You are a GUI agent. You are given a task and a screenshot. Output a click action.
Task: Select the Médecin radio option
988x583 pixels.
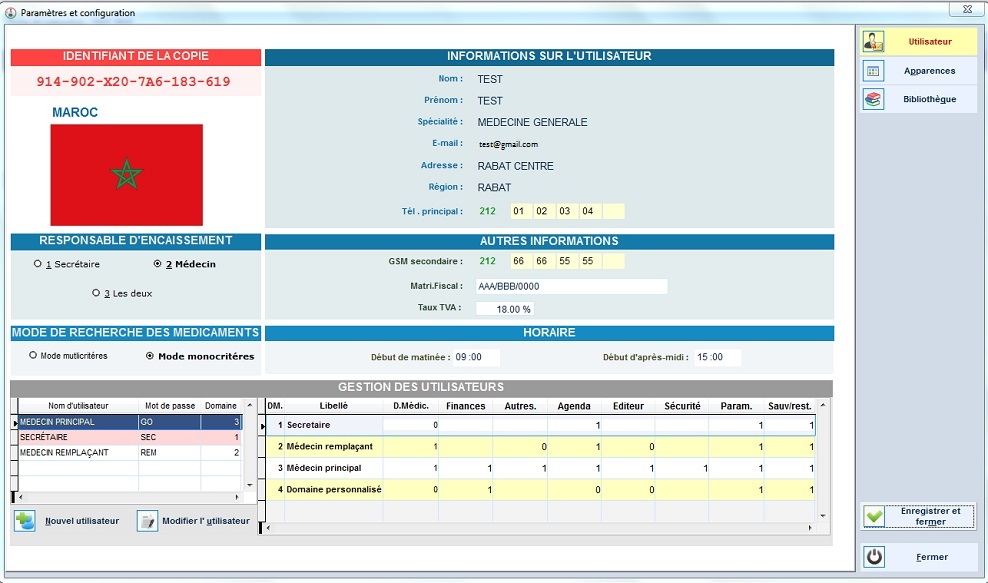(x=157, y=264)
